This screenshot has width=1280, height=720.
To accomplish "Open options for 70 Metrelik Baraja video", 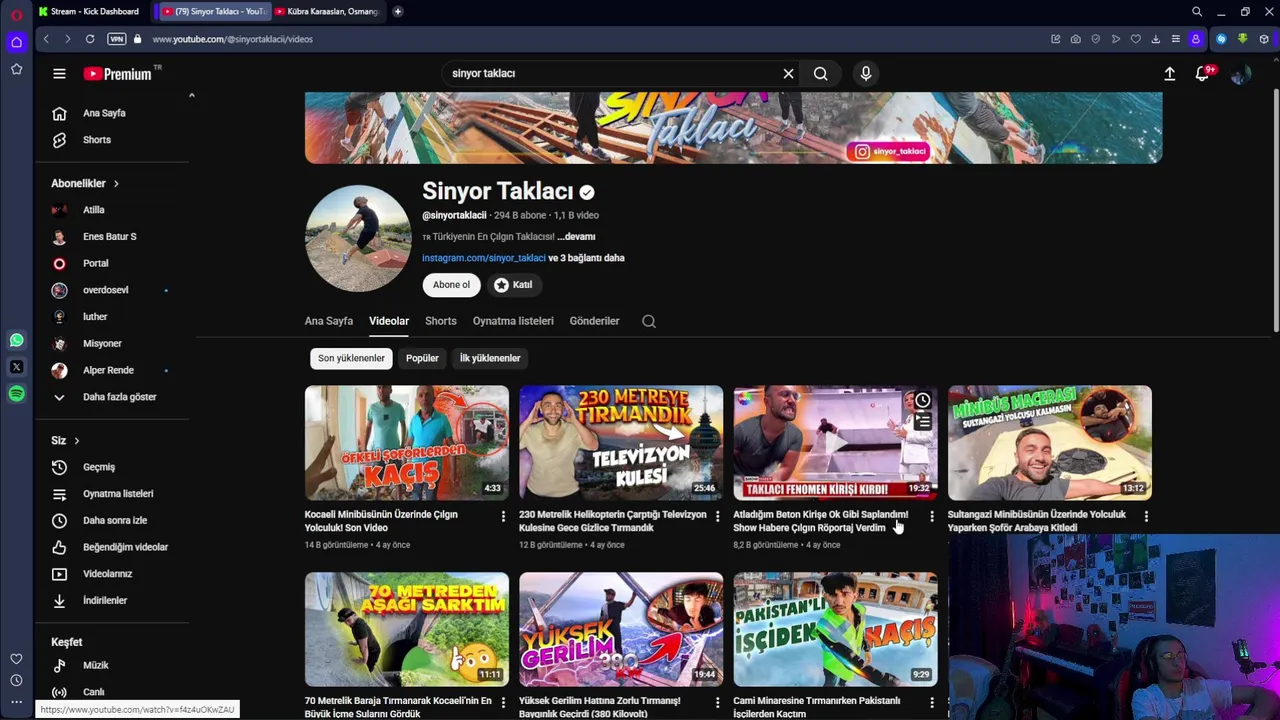I will (503, 703).
